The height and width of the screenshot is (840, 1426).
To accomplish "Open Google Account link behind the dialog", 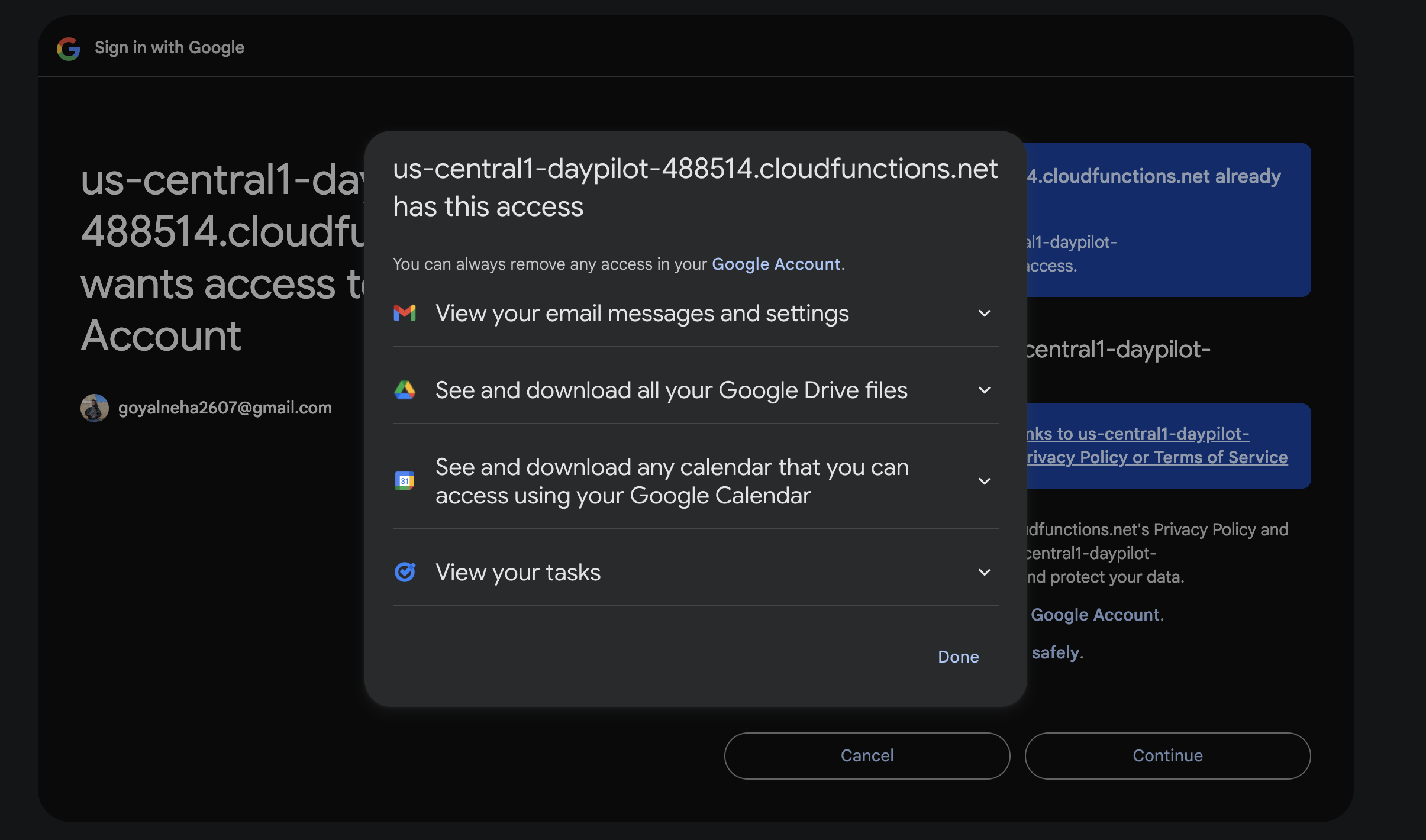I will click(x=1095, y=615).
